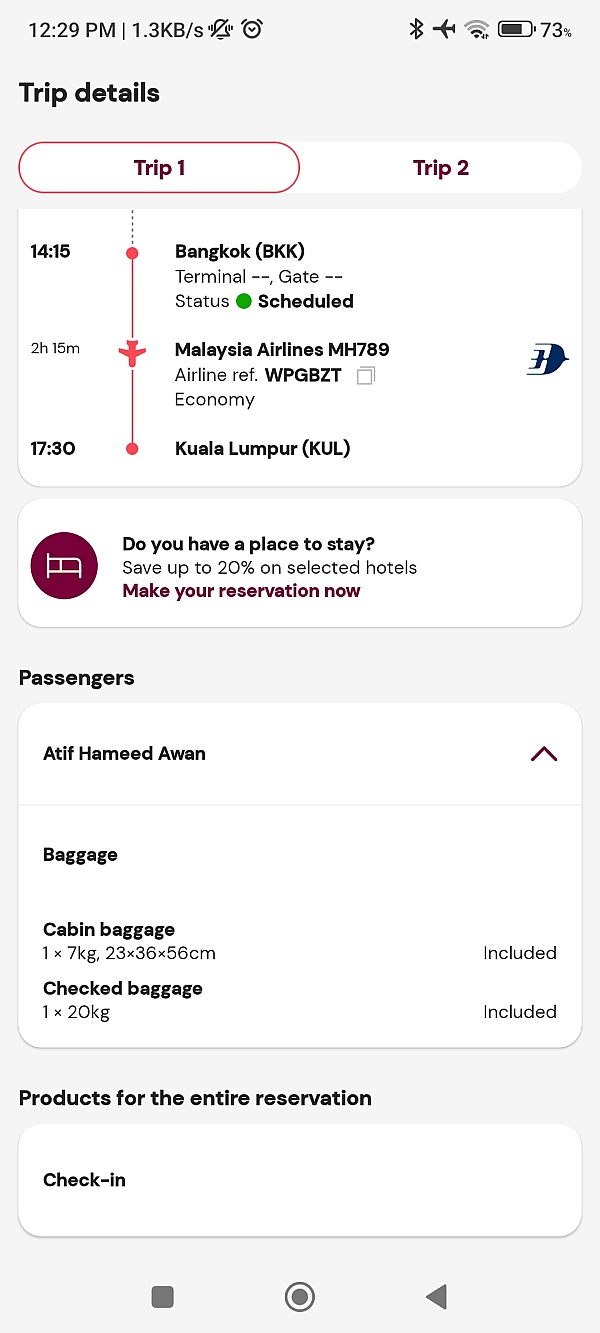Tap the Bangkok (BKK) departure entry
Image resolution: width=600 pixels, height=1333 pixels.
(240, 251)
